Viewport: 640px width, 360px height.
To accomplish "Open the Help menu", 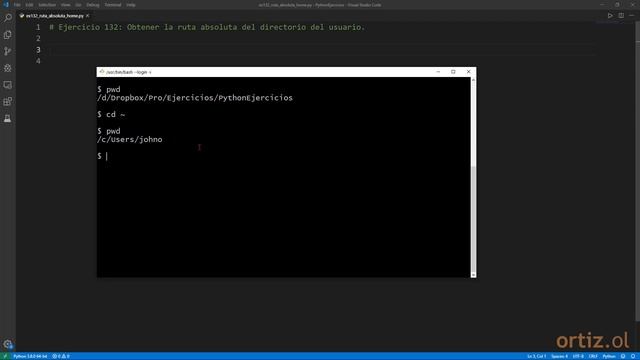I will click(x=131, y=5).
